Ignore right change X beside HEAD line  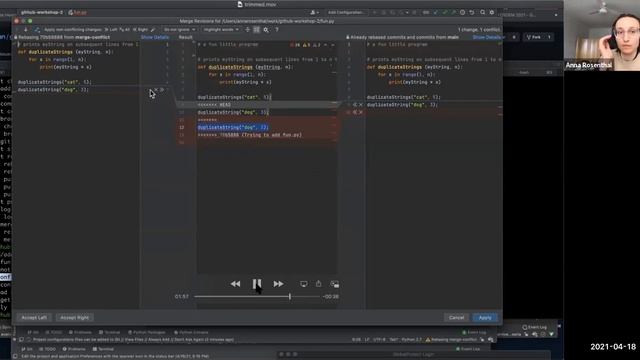click(x=361, y=105)
